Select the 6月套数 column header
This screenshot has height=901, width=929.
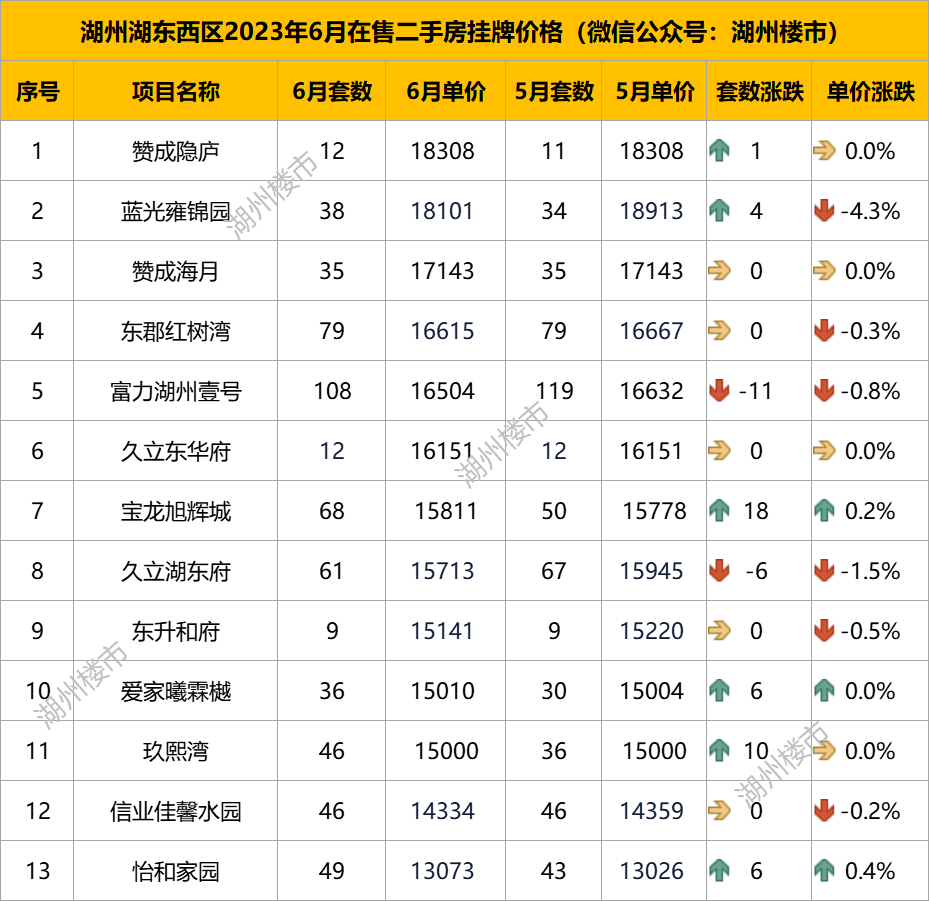332,92
